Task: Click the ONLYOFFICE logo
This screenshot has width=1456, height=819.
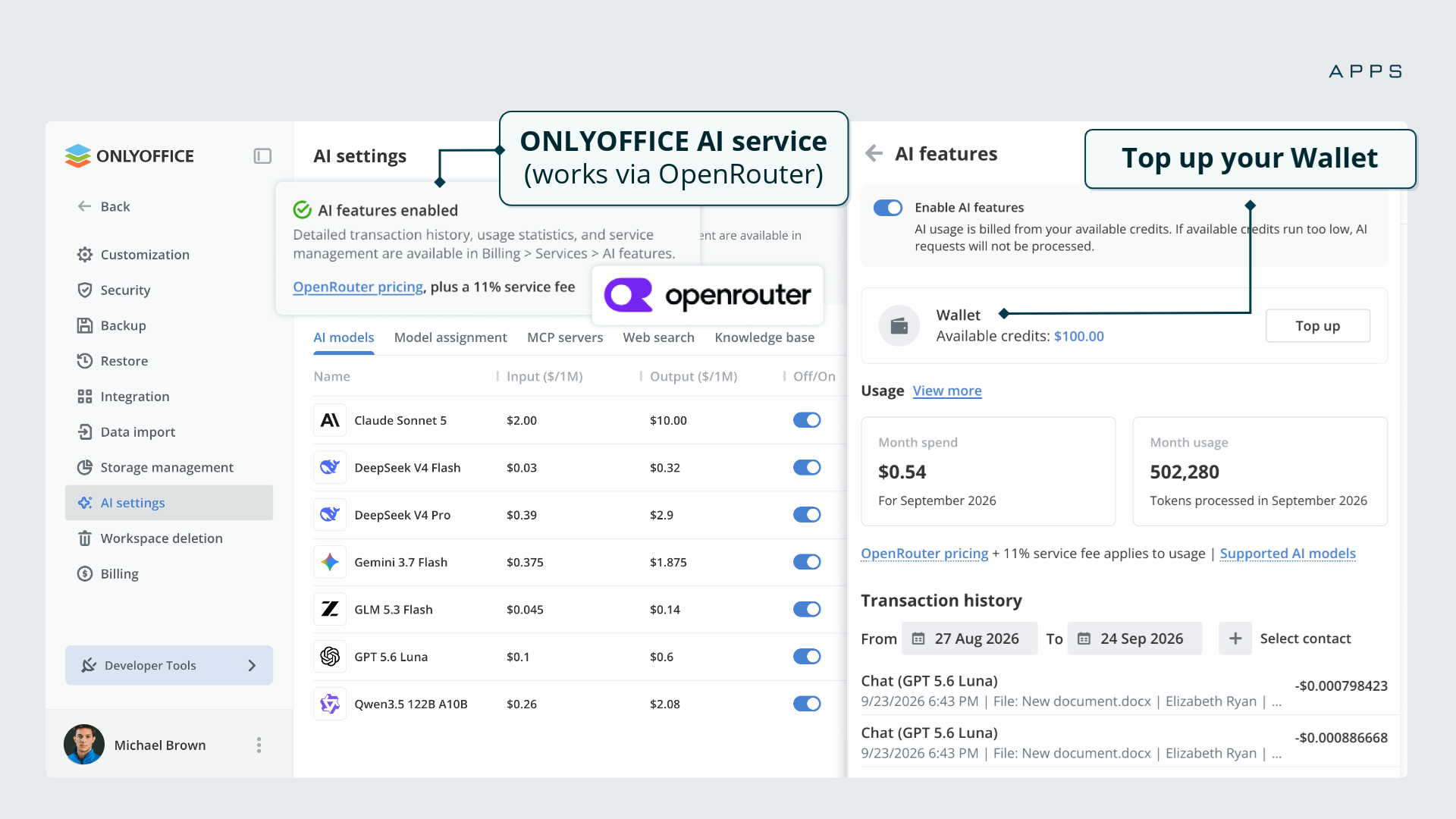Action: pyautogui.click(x=130, y=156)
